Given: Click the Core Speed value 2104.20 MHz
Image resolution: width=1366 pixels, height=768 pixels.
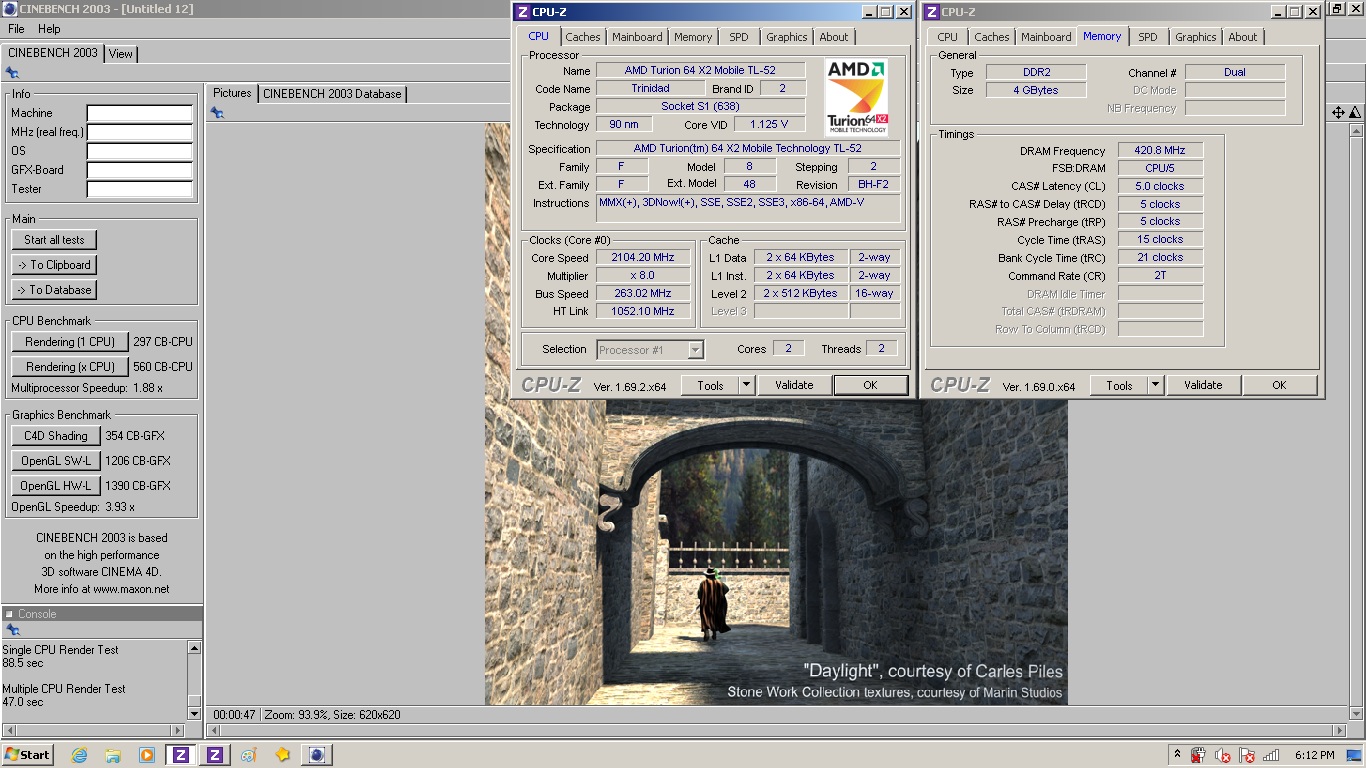Looking at the screenshot, I should coord(643,258).
